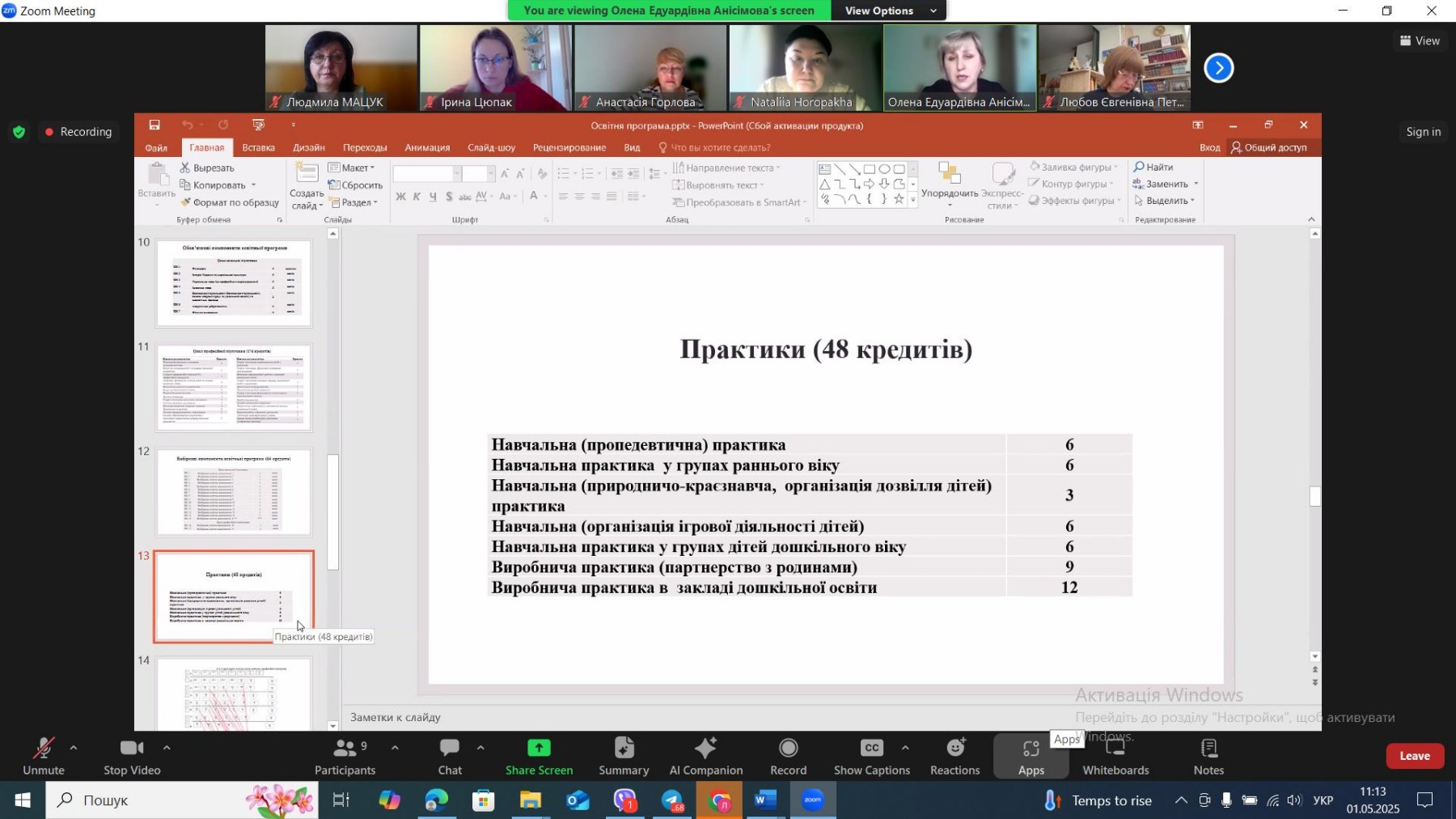Click the Share Screen icon
The height and width of the screenshot is (819, 1456).
click(539, 749)
